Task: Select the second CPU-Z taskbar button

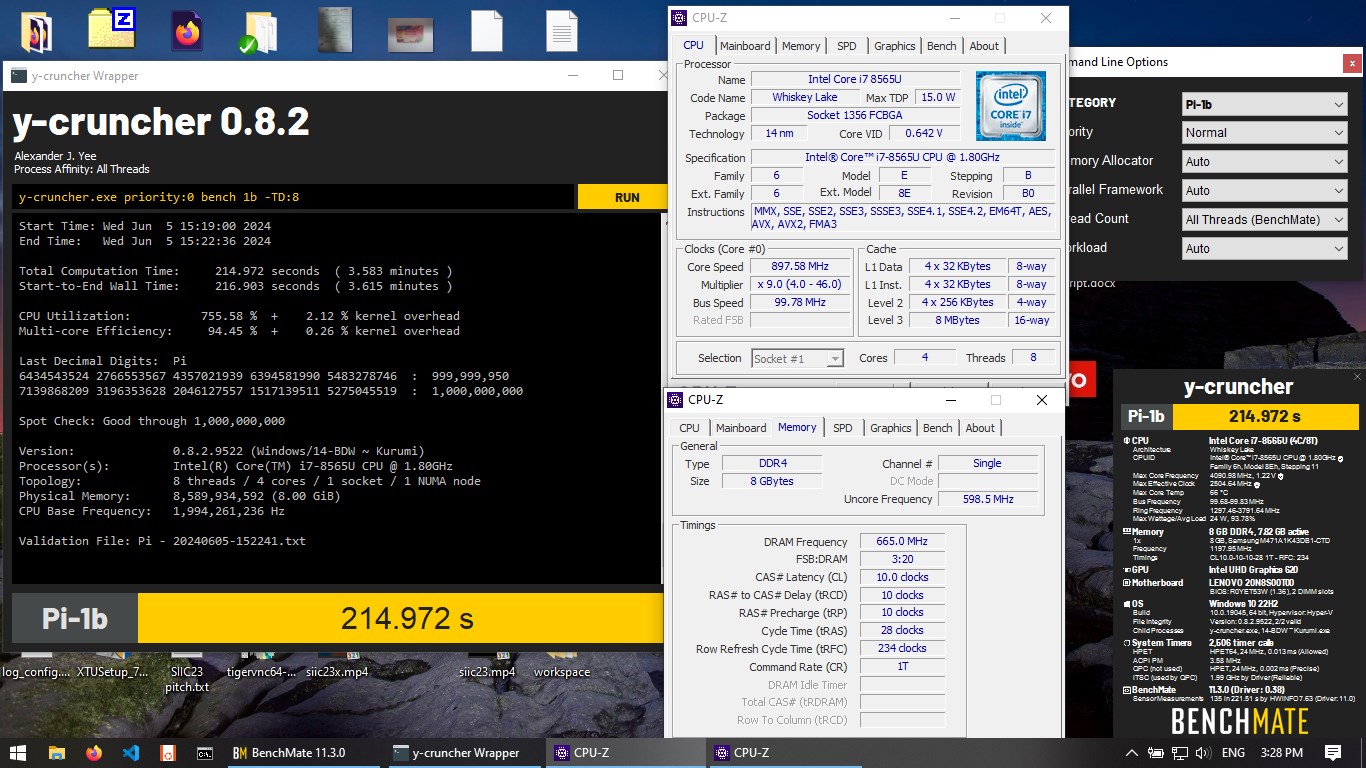Action: pos(785,753)
